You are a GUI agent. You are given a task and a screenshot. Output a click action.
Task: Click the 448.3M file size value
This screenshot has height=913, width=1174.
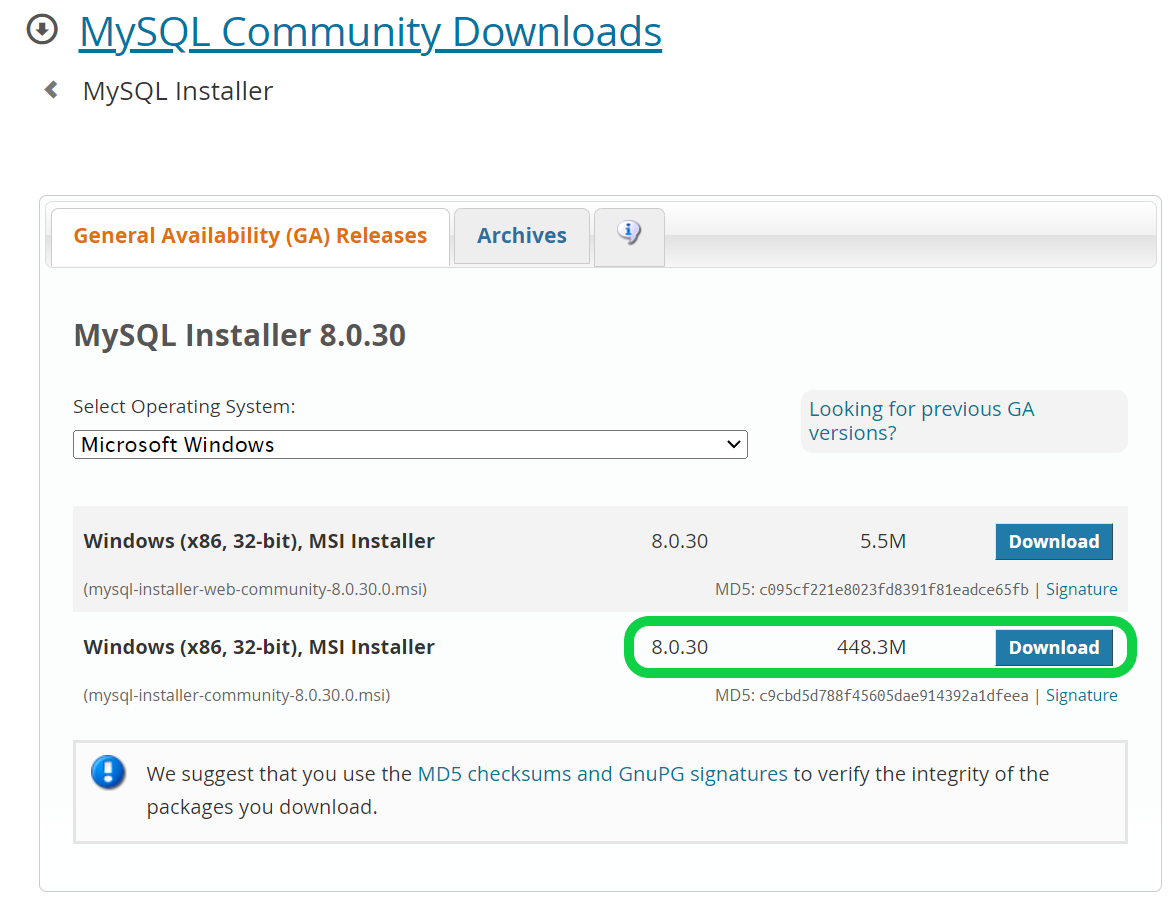pos(872,648)
